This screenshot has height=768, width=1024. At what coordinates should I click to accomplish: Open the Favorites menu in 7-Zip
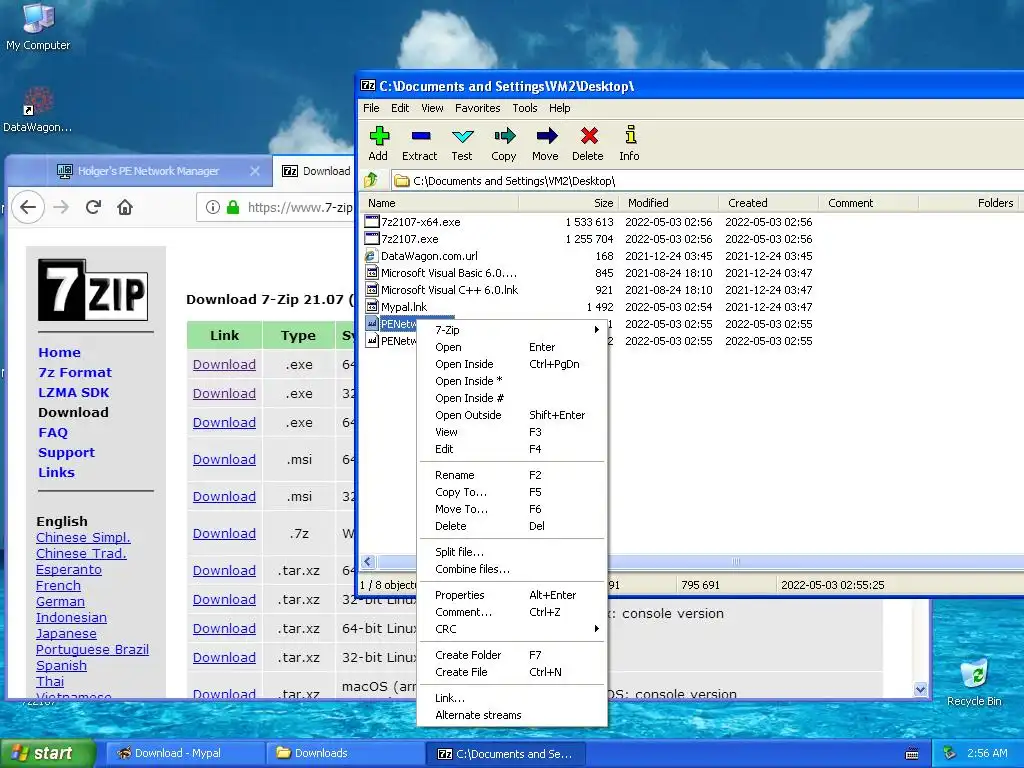pos(477,108)
